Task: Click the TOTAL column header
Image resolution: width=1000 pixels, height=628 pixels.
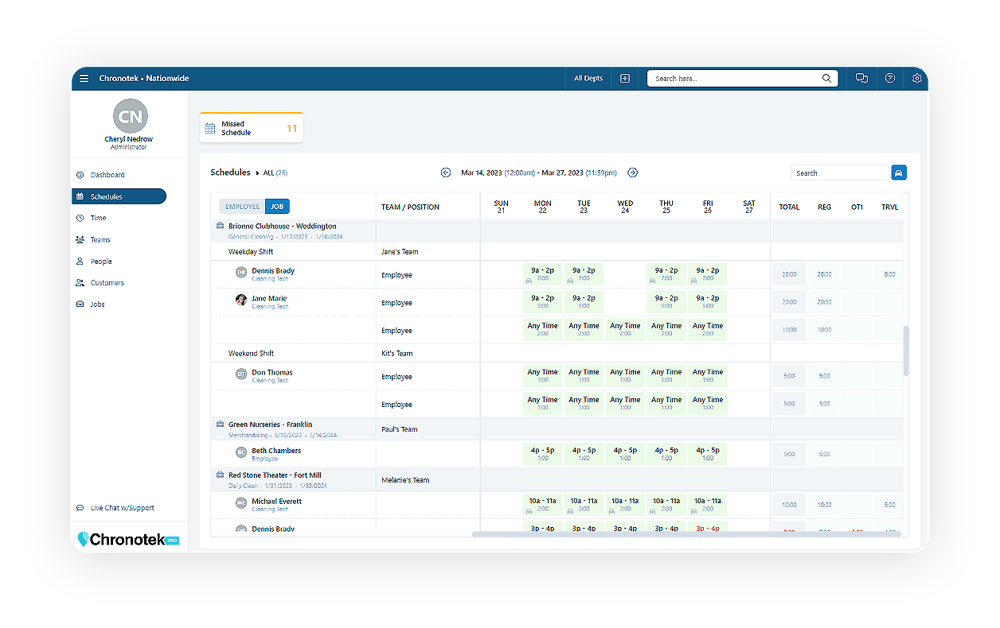Action: (x=789, y=207)
